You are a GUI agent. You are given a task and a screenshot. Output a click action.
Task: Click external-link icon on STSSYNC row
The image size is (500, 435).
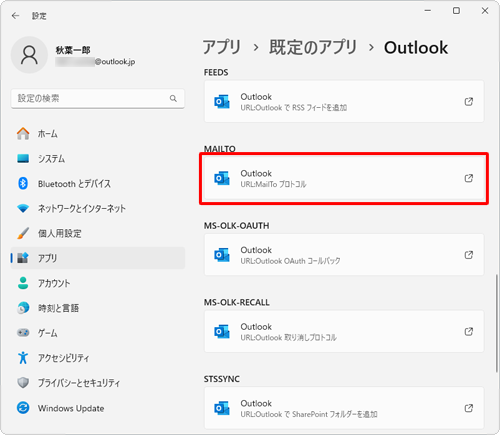click(x=469, y=408)
